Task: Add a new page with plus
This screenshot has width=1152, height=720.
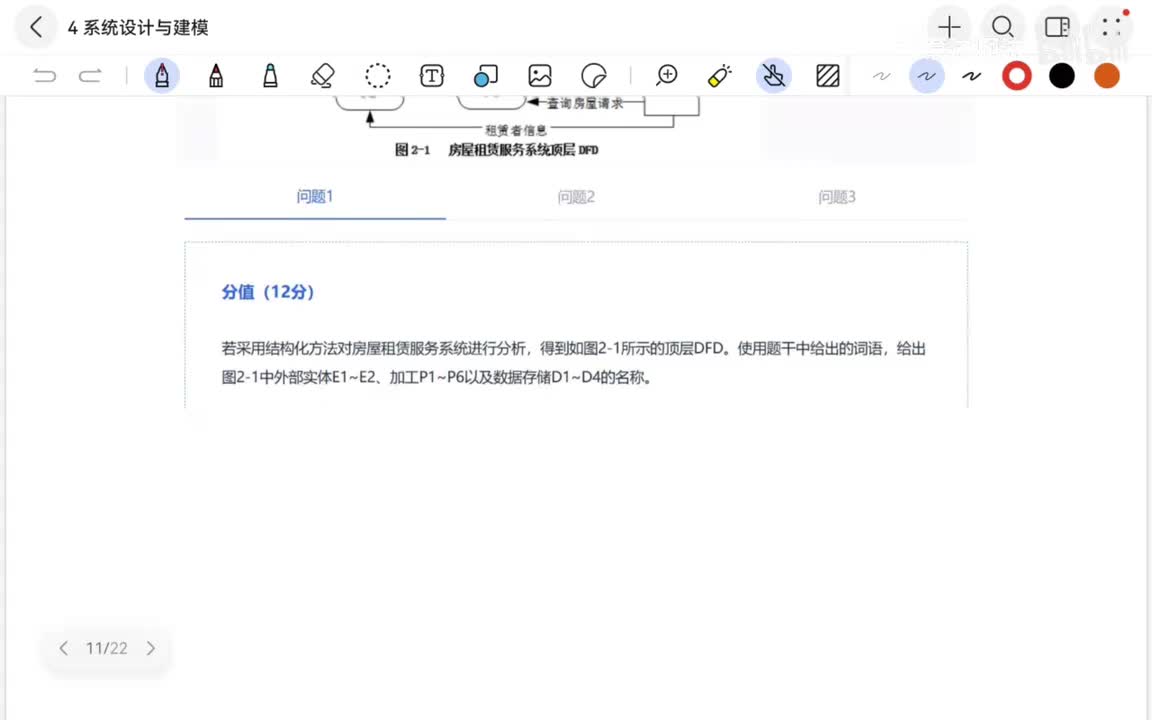Action: click(949, 27)
